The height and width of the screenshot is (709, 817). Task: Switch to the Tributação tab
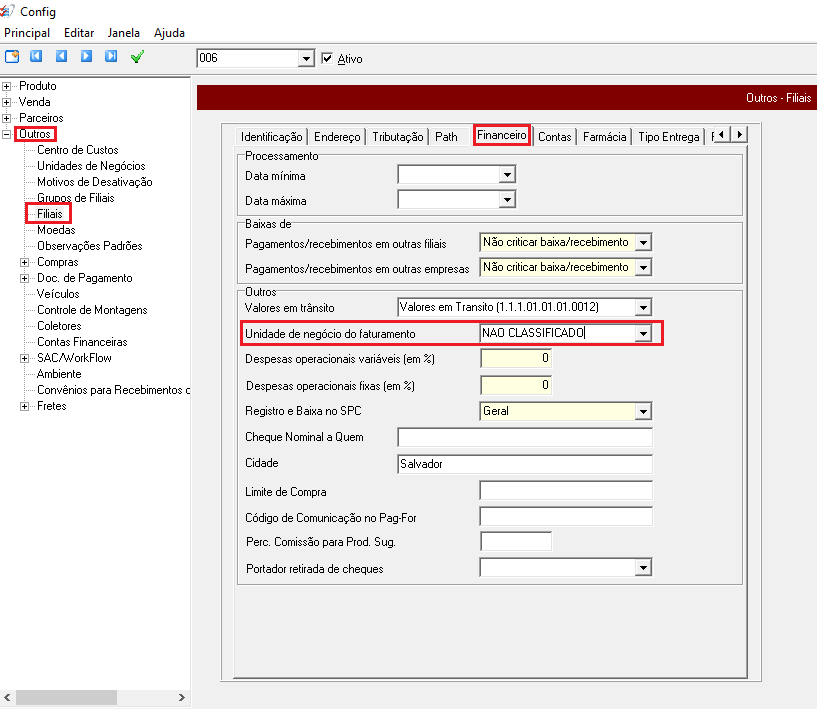(x=398, y=137)
